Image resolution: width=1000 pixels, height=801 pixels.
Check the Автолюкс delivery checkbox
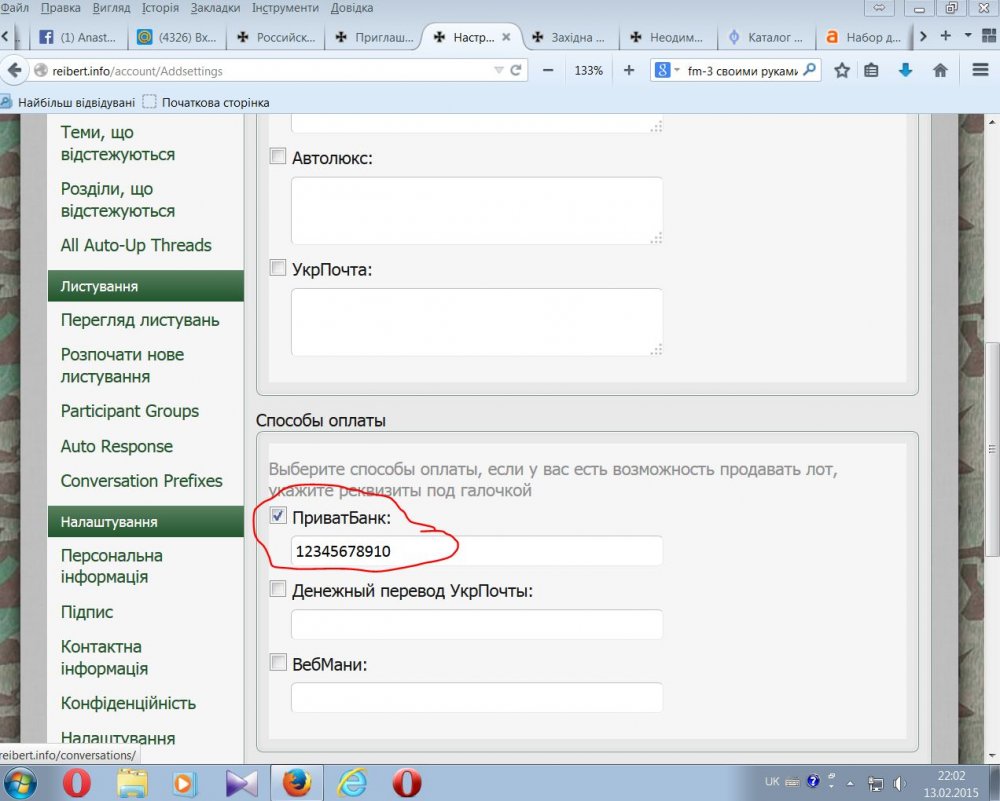(278, 157)
